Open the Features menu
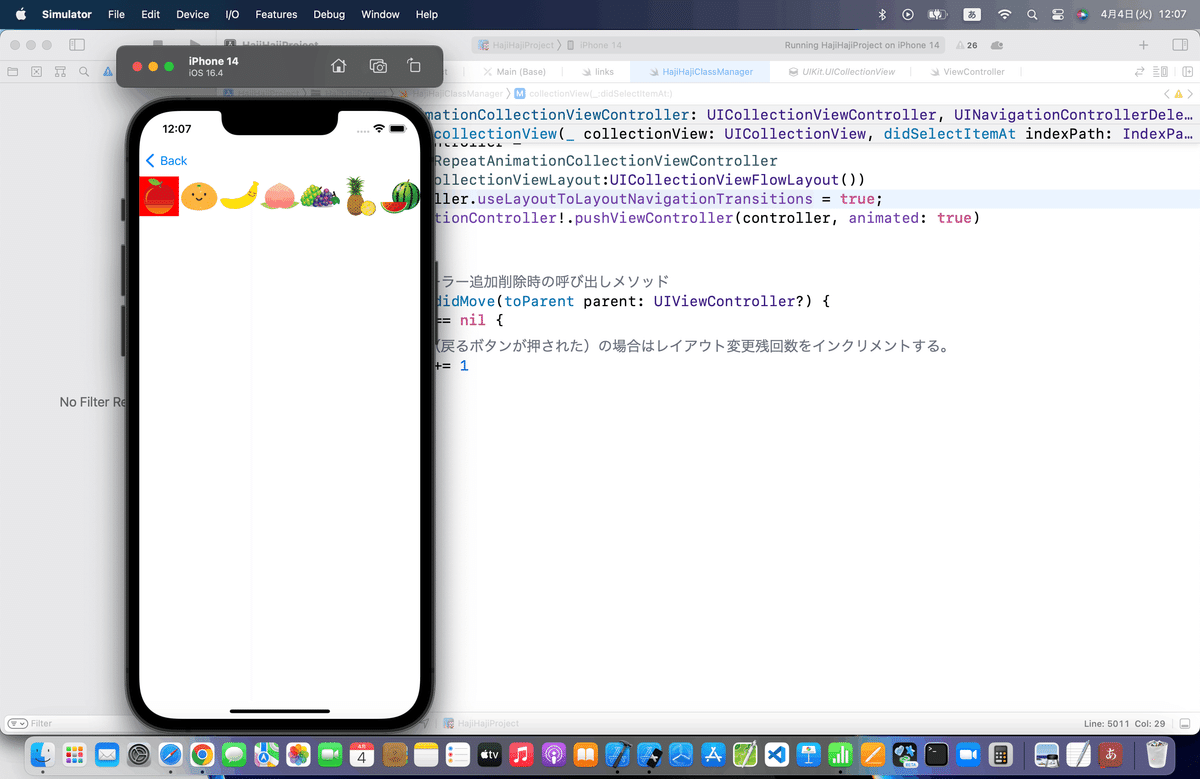 click(276, 15)
